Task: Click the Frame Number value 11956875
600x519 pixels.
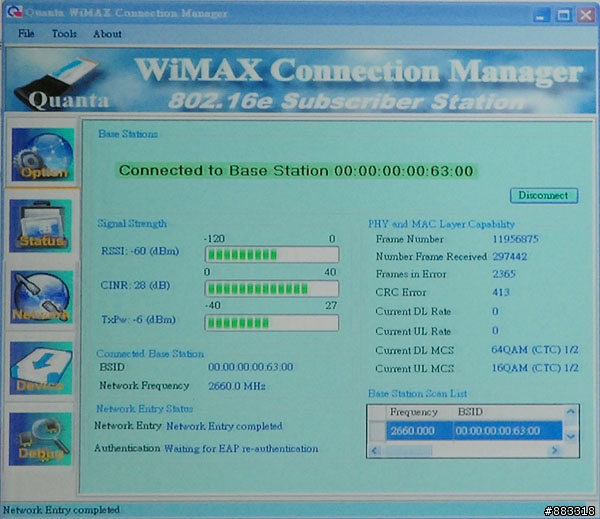Action: click(x=515, y=239)
